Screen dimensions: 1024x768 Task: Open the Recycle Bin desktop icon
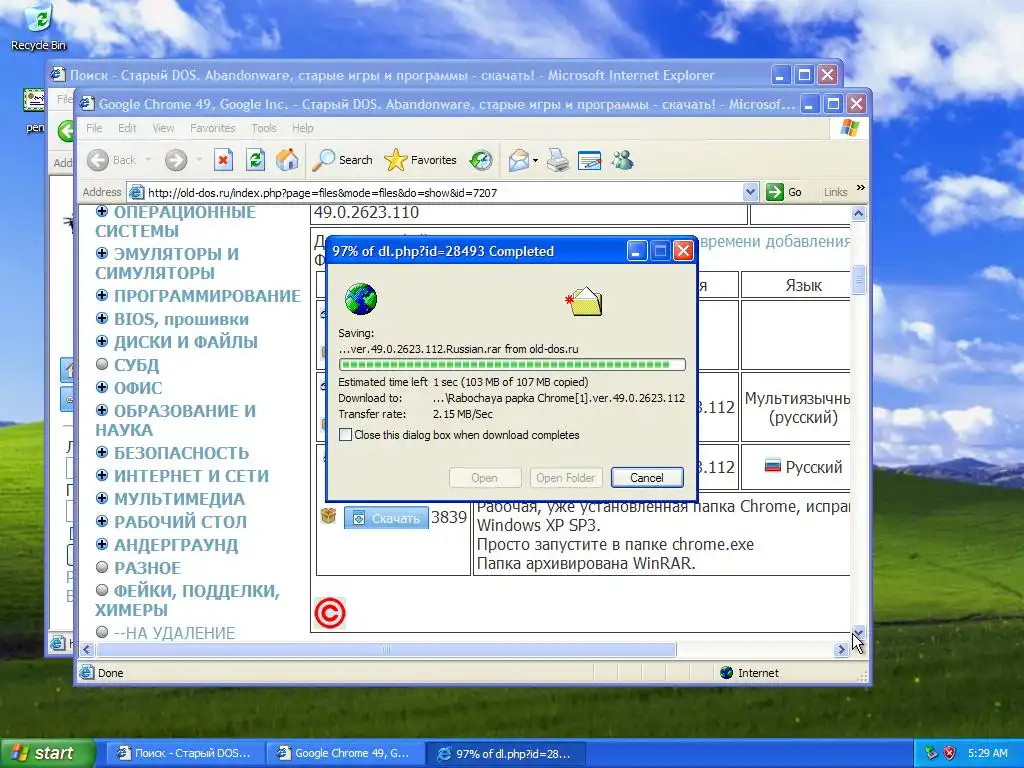[38, 26]
